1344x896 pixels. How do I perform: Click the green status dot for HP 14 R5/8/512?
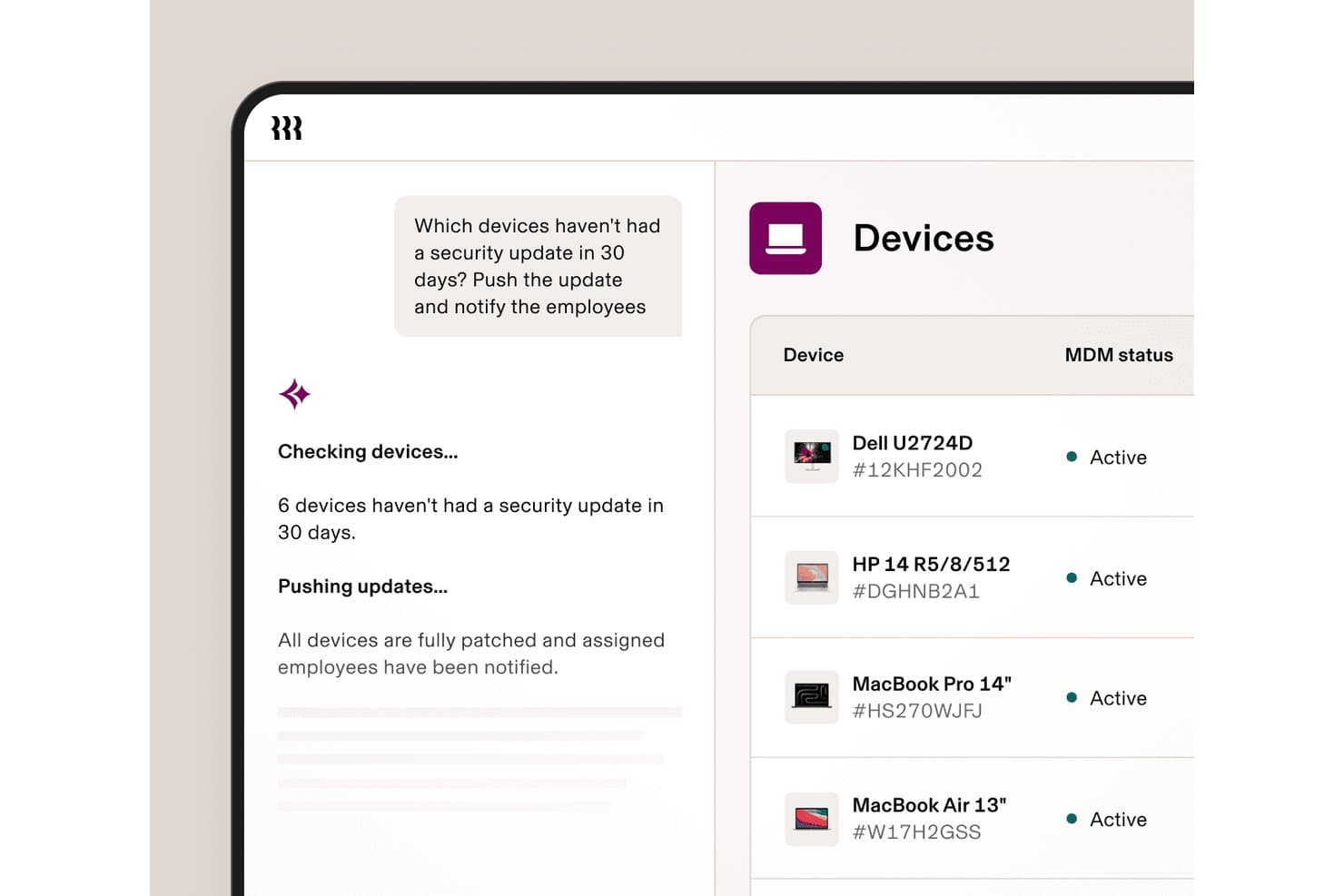(1072, 577)
